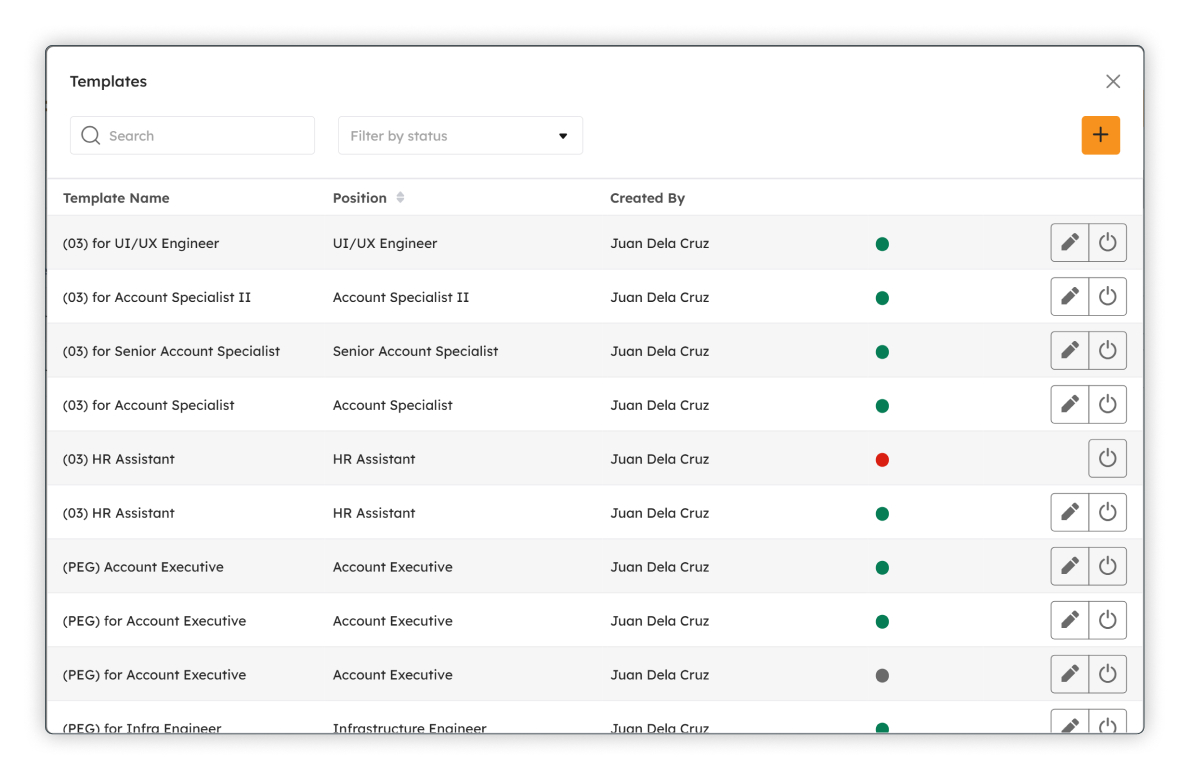
Task: Edit green-status (PEG) for Account Executive template
Action: [1069, 620]
